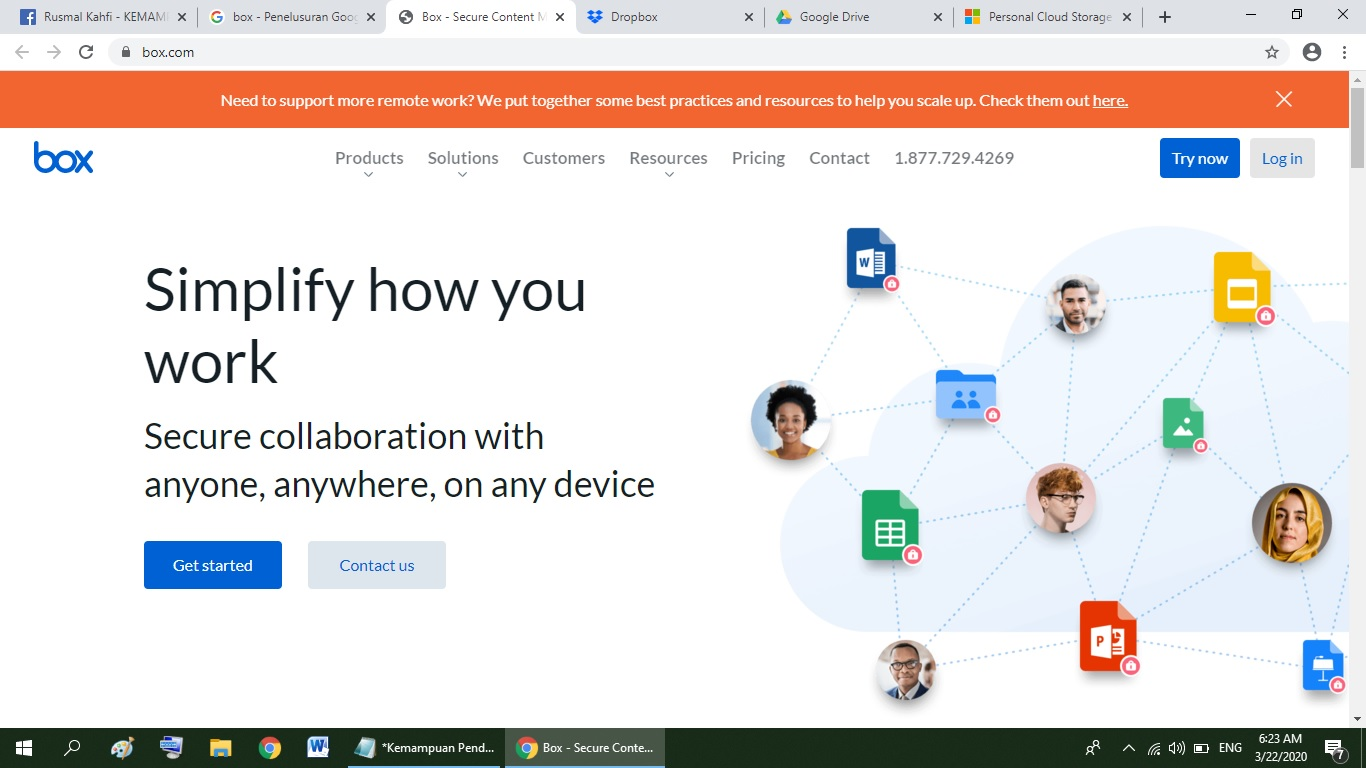The image size is (1366, 768).
Task: Open the notification center icon
Action: tap(1334, 747)
